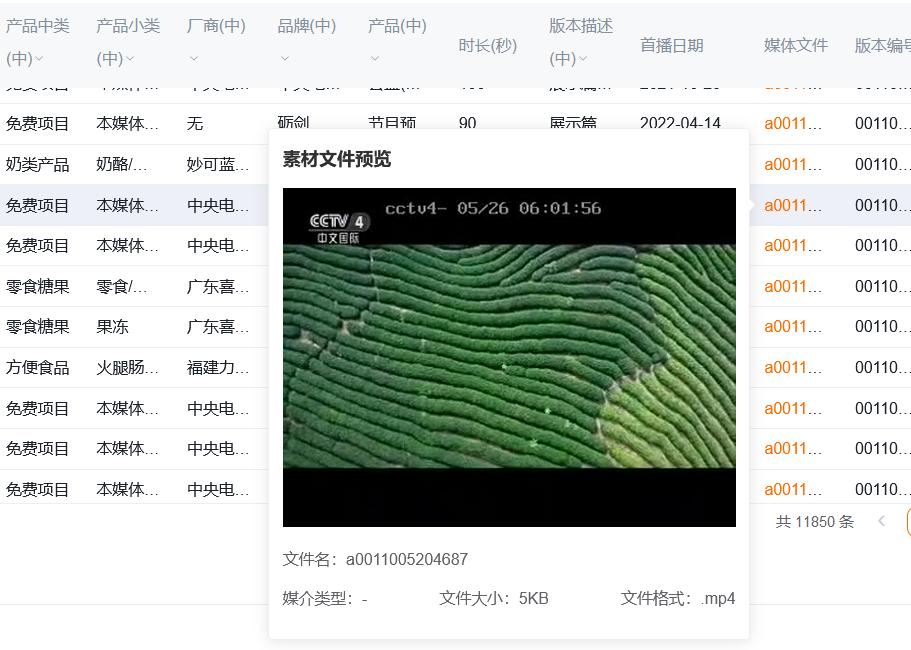
Task: Click the 版本描述(中) header chevron icon
Action: [x=582, y=59]
